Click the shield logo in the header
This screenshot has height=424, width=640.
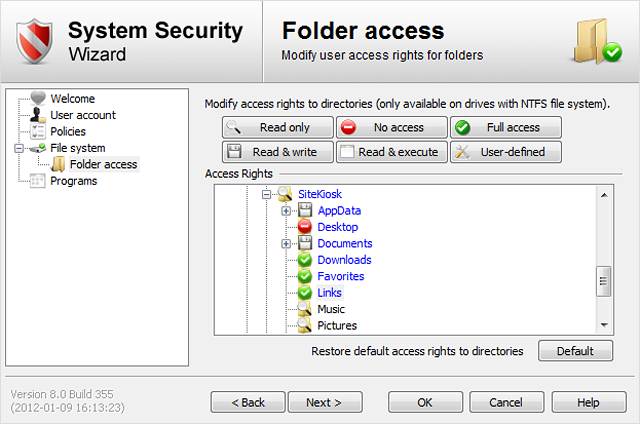pos(38,40)
